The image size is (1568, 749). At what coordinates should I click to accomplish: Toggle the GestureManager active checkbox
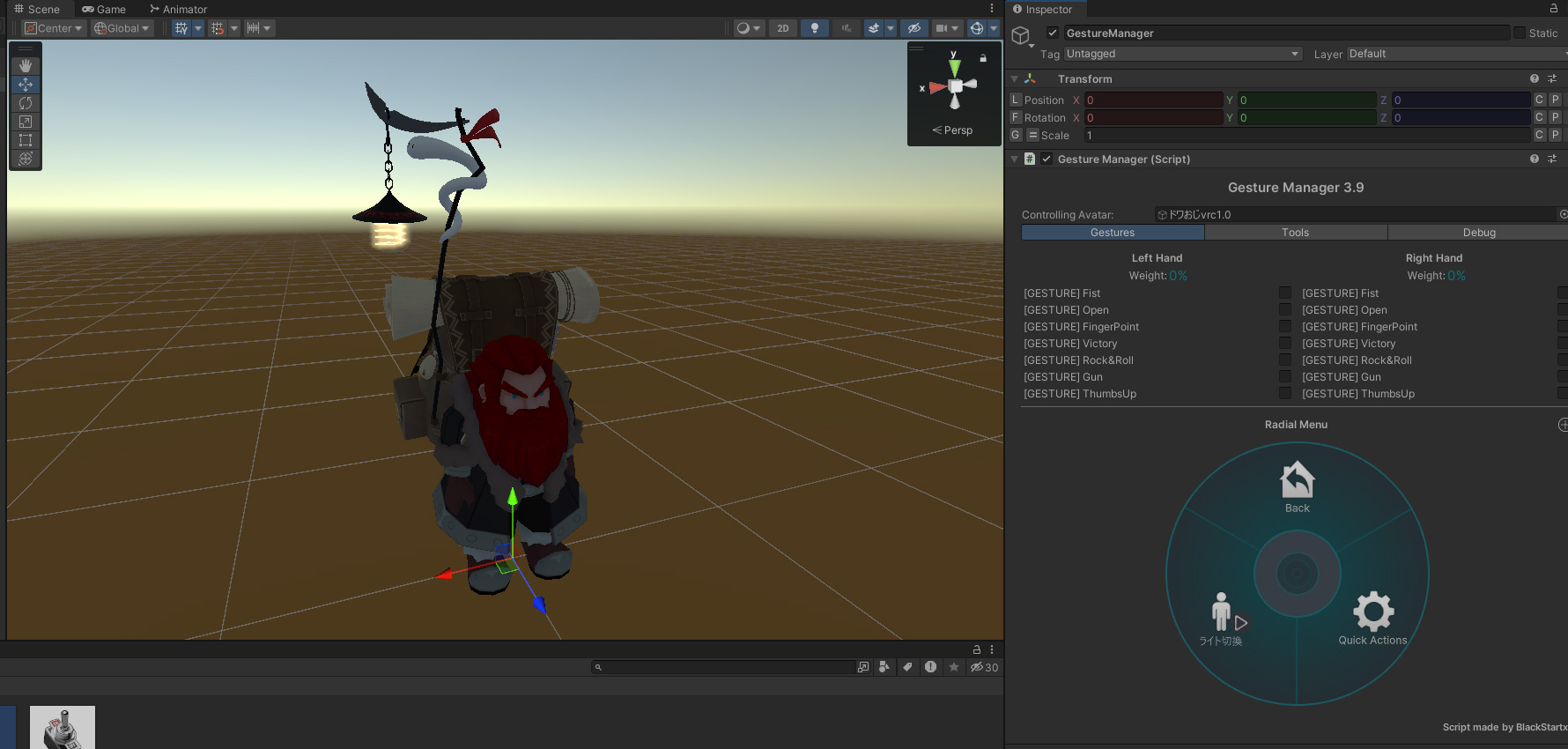pos(1052,33)
